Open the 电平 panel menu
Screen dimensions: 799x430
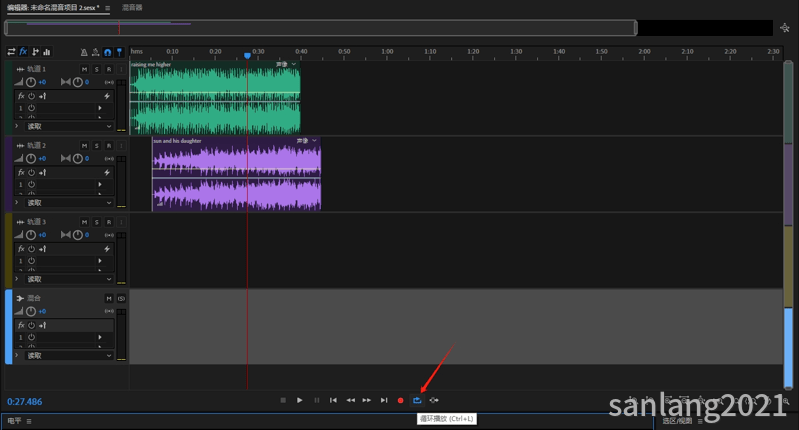[29, 421]
